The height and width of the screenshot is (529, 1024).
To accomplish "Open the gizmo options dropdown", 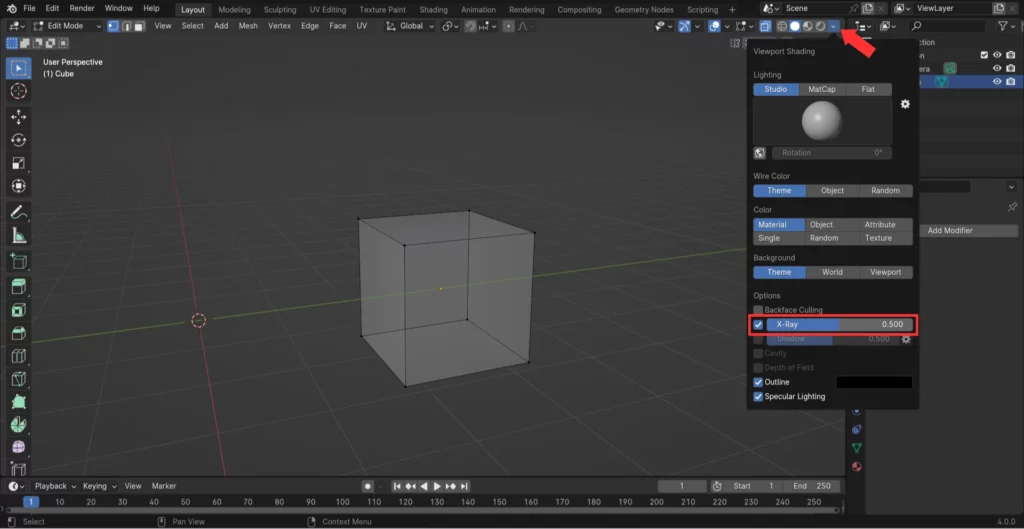I will pyautogui.click(x=697, y=26).
